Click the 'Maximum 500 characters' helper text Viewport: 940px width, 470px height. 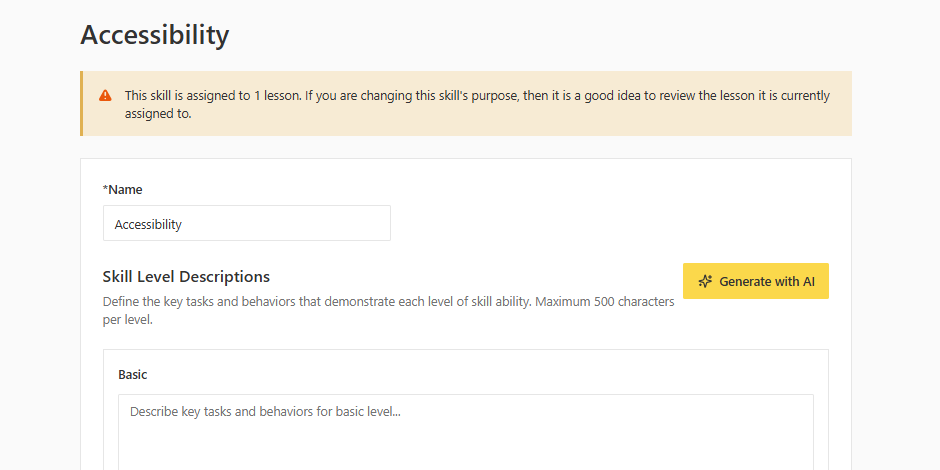coord(604,301)
